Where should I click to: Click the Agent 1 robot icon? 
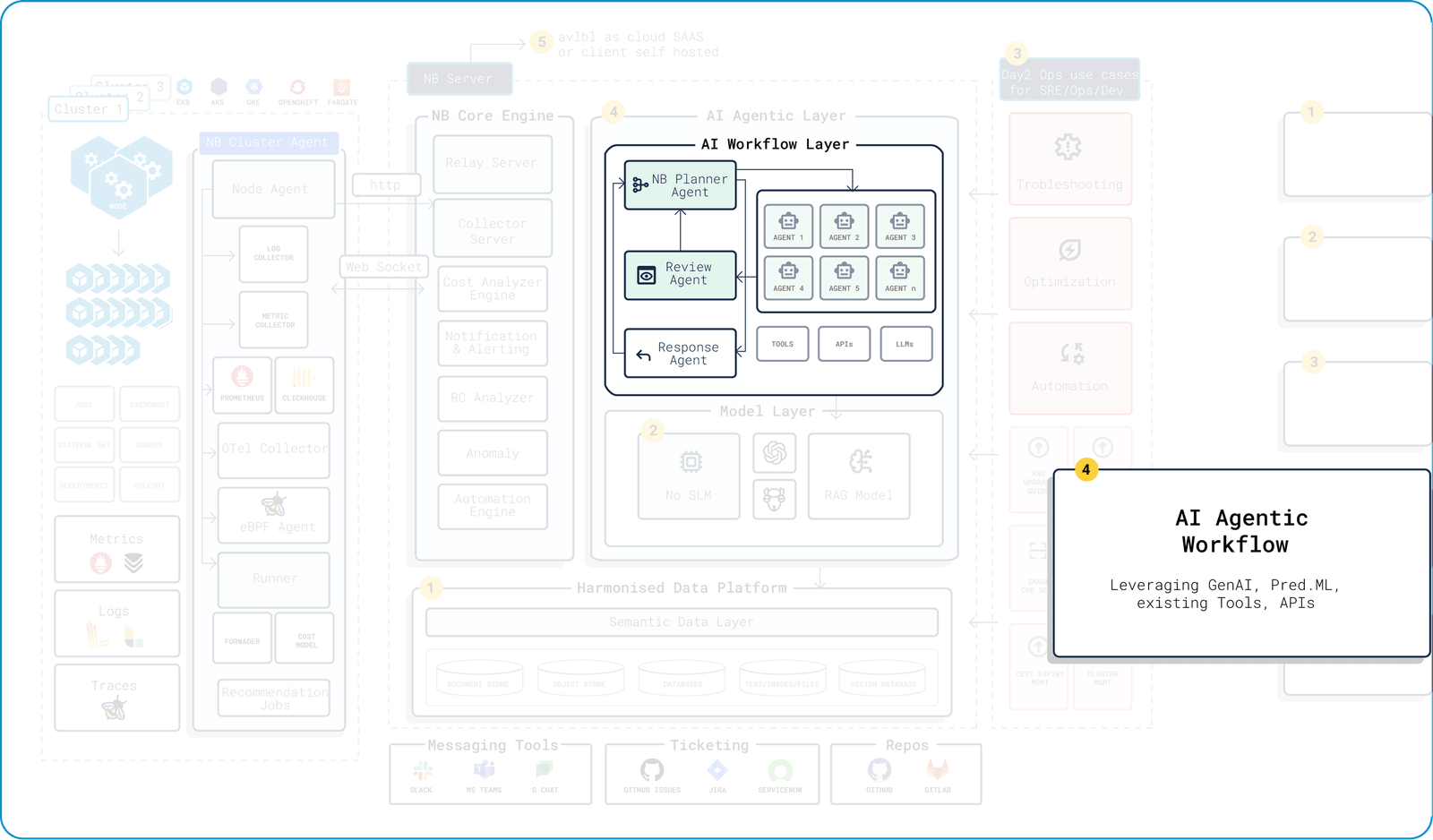(788, 221)
